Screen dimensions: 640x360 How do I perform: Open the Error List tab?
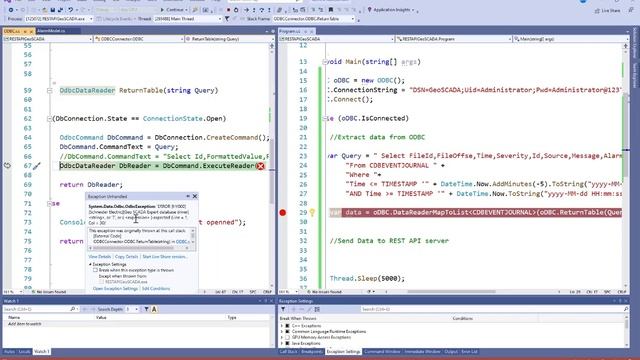[469, 351]
